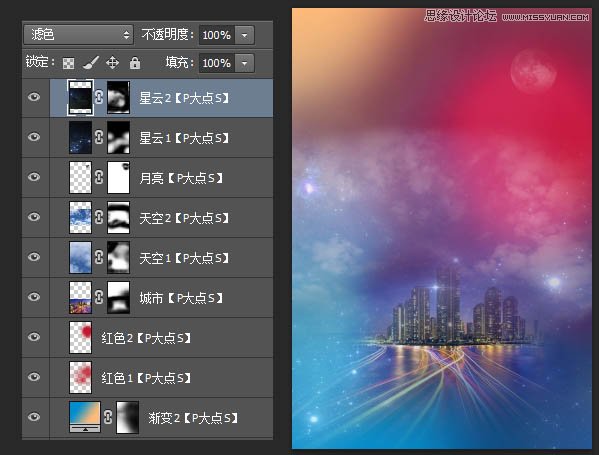Select layer name 天空2【P大点S】
599x455 pixels.
(184, 218)
